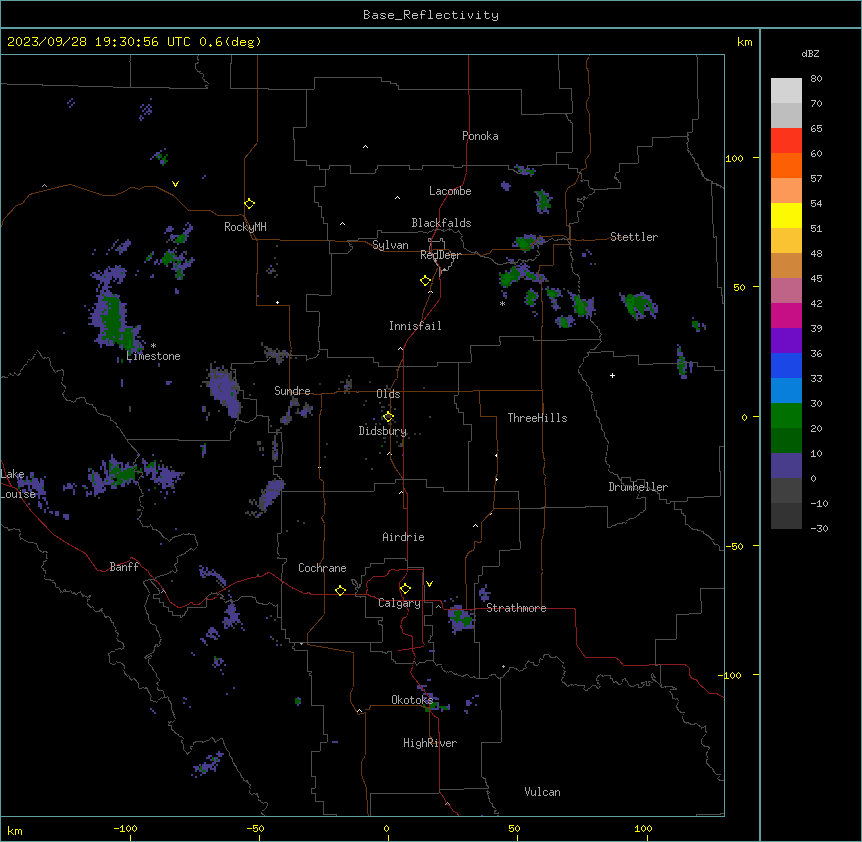Click the ThreeHills label
This screenshot has width=862, height=842.
537,418
